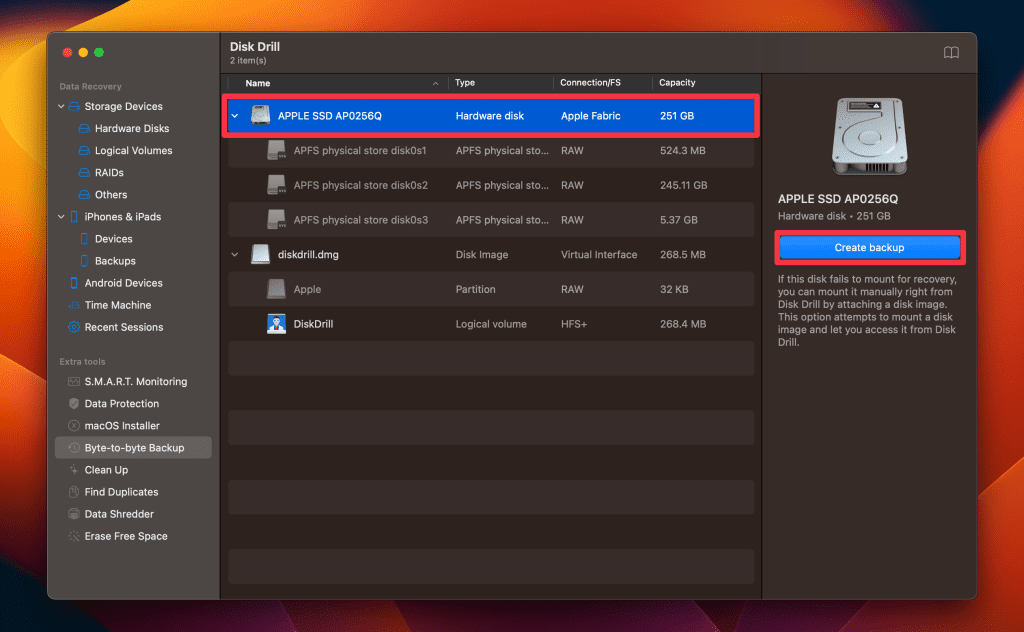Click the Data Shredder icon
The width and height of the screenshot is (1024, 632).
[x=74, y=514]
